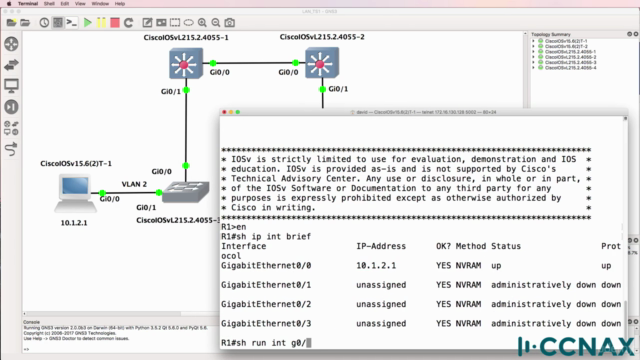Open the Terminal menu in menu bar
The height and width of the screenshot is (360, 640).
[x=28, y=4]
